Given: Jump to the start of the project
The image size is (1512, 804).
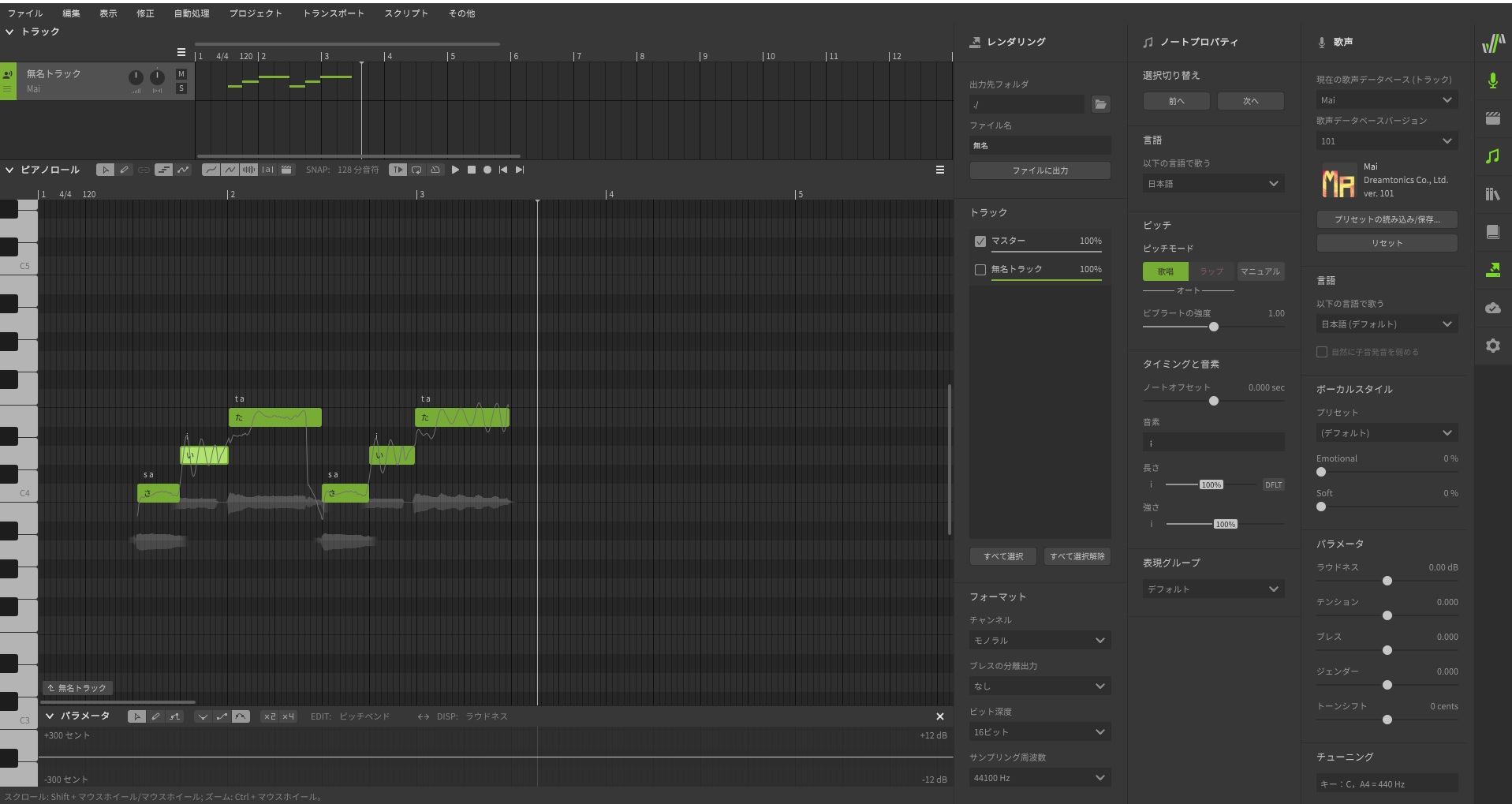Looking at the screenshot, I should pyautogui.click(x=503, y=170).
